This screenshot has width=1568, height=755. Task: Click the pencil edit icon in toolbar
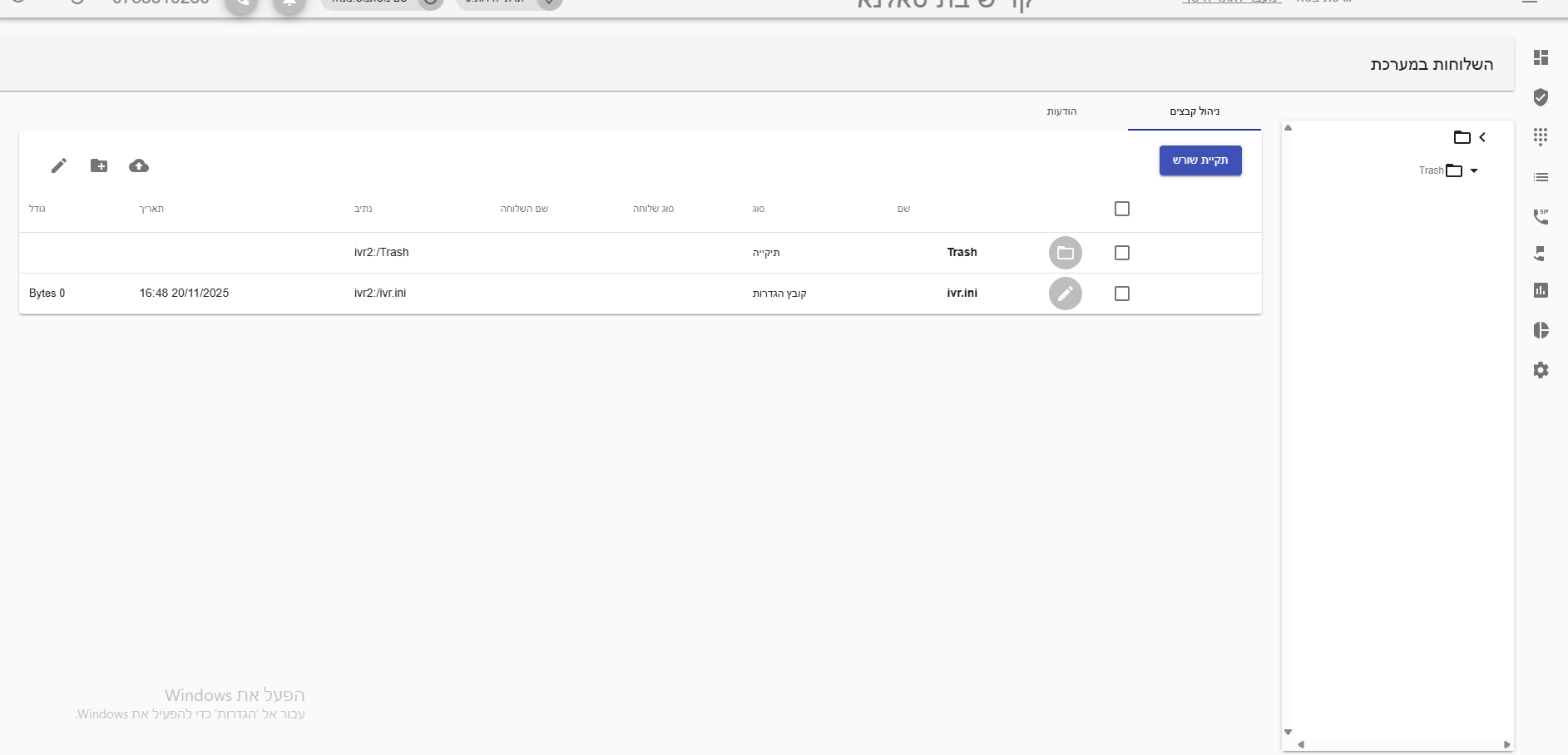click(x=58, y=166)
